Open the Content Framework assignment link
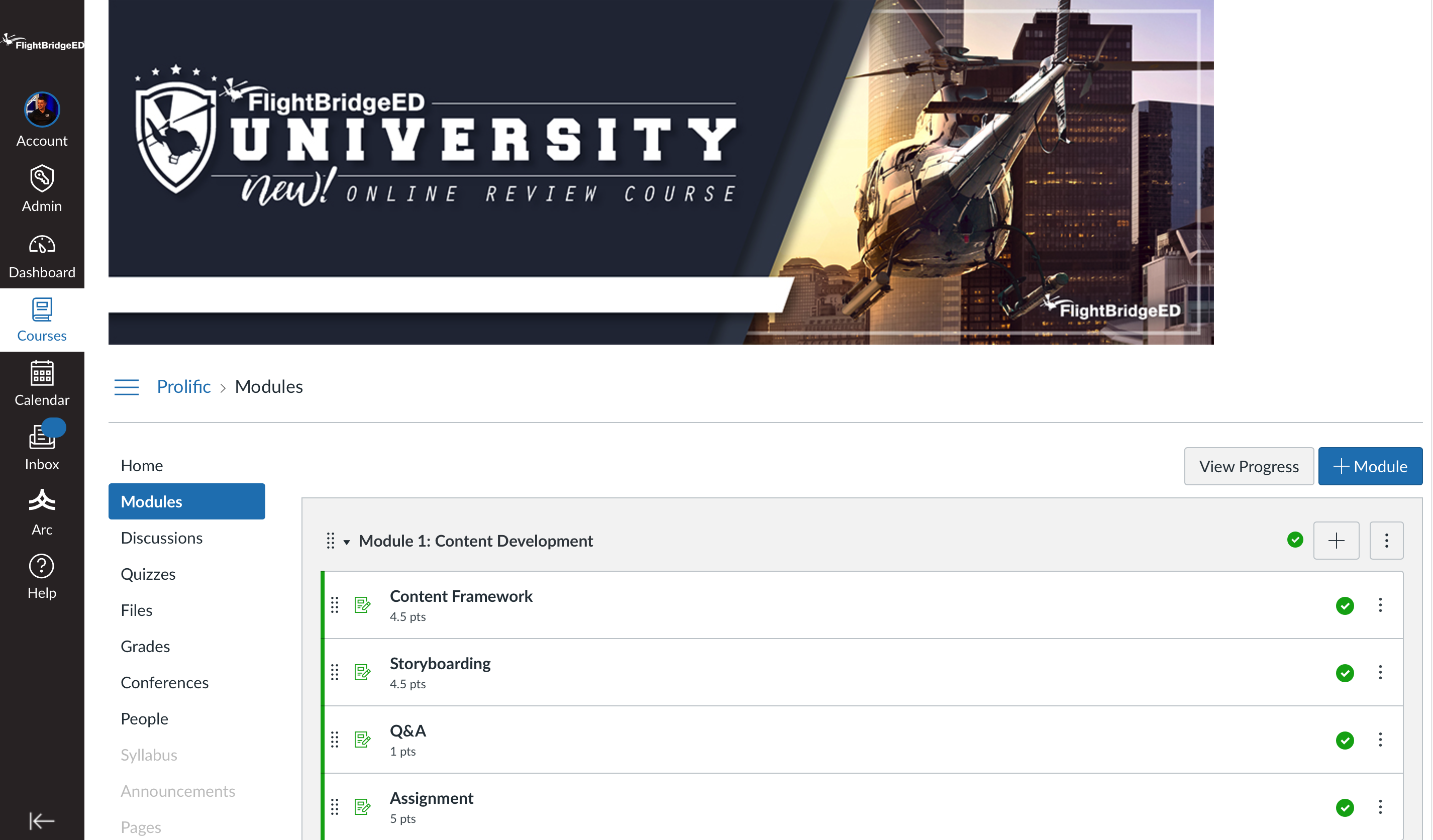1433x840 pixels. (461, 596)
